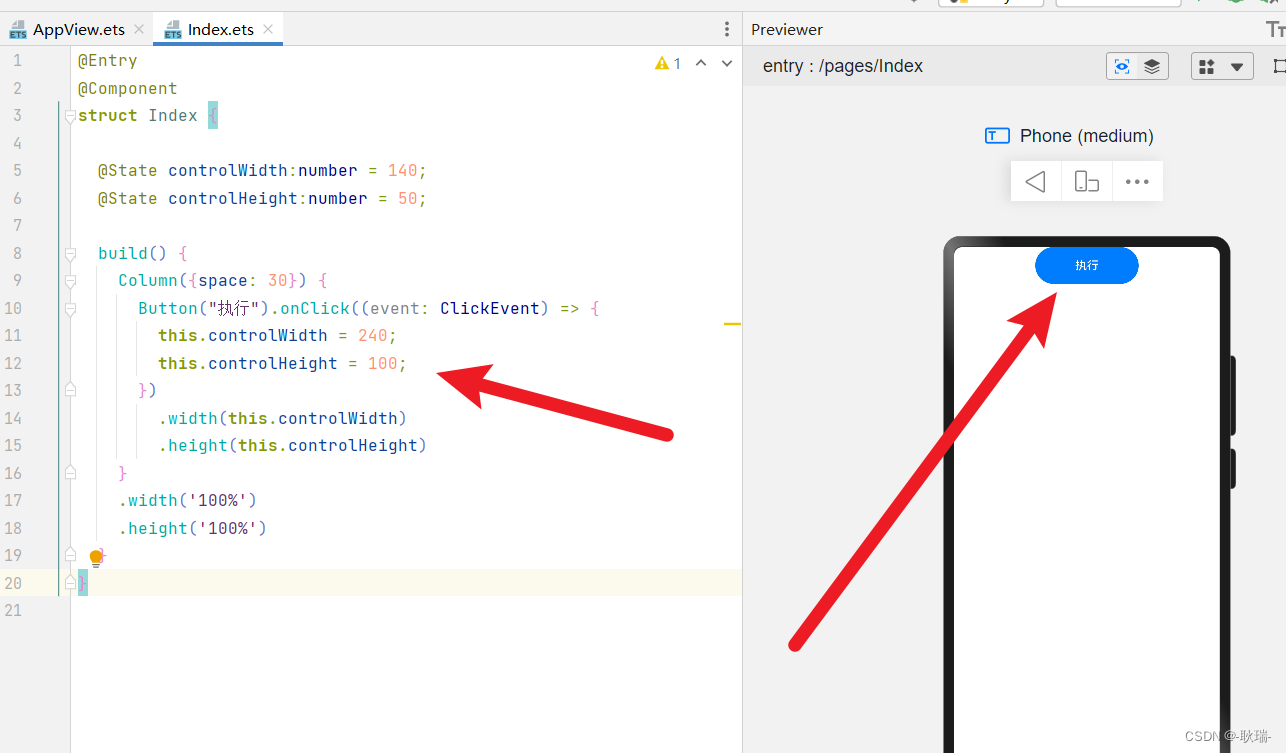
Task: Click the 执行 button in the phone preview
Action: [x=1087, y=265]
